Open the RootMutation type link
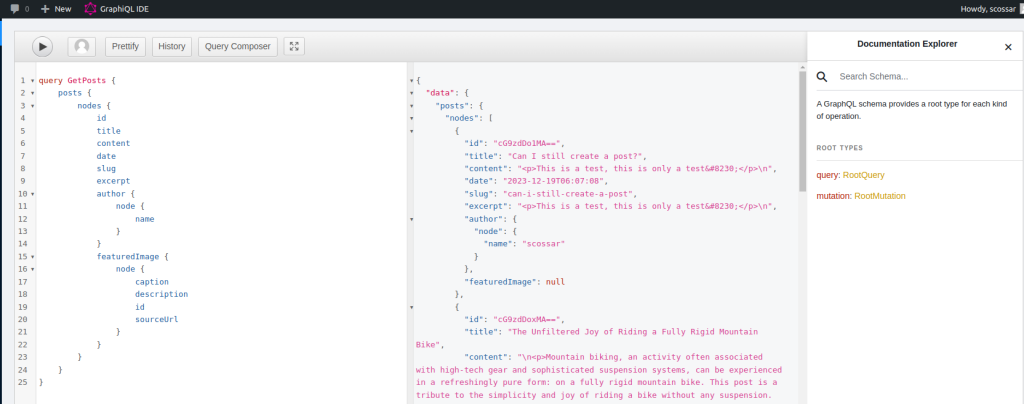 [x=880, y=196]
